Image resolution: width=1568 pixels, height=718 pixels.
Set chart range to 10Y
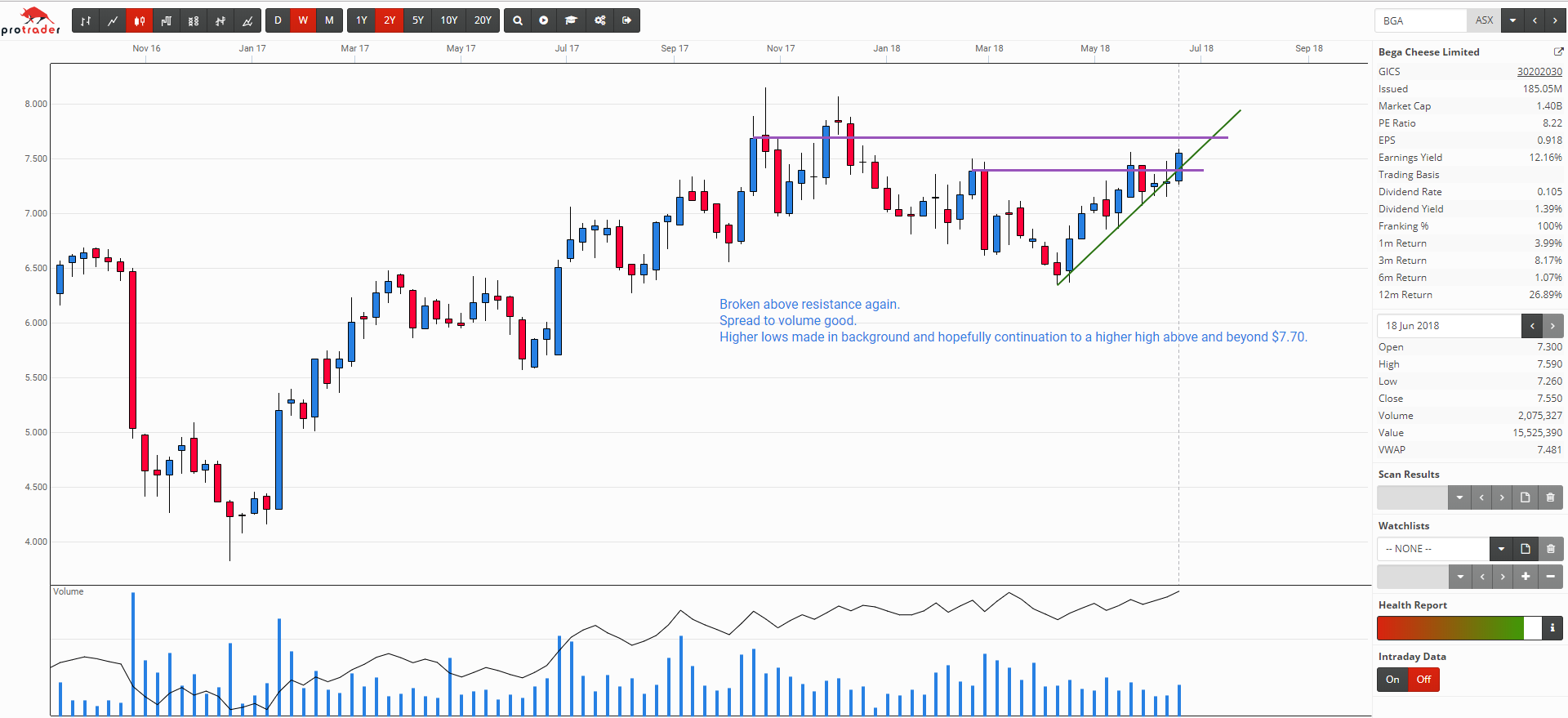(x=449, y=20)
